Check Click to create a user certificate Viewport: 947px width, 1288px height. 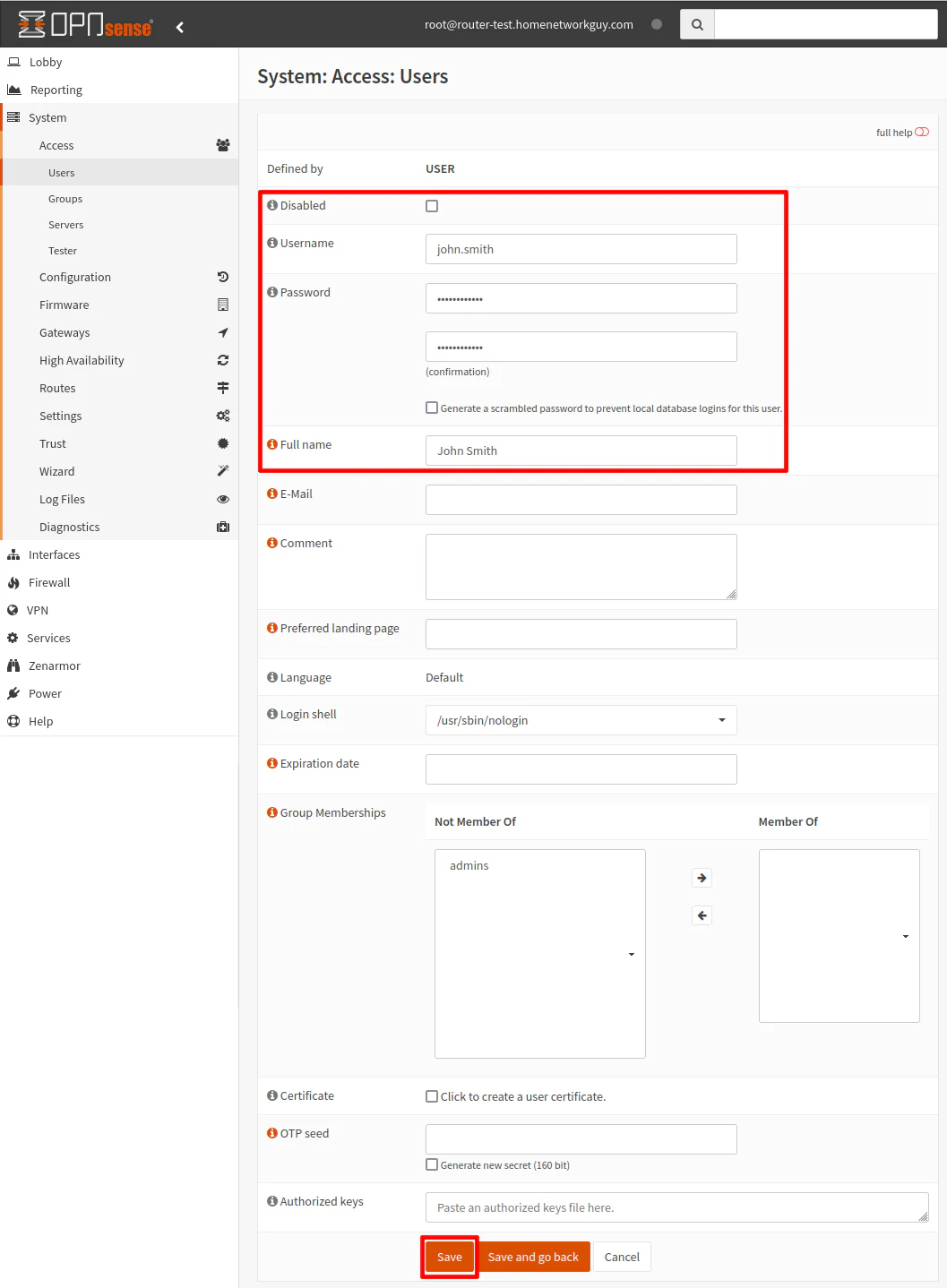432,1096
